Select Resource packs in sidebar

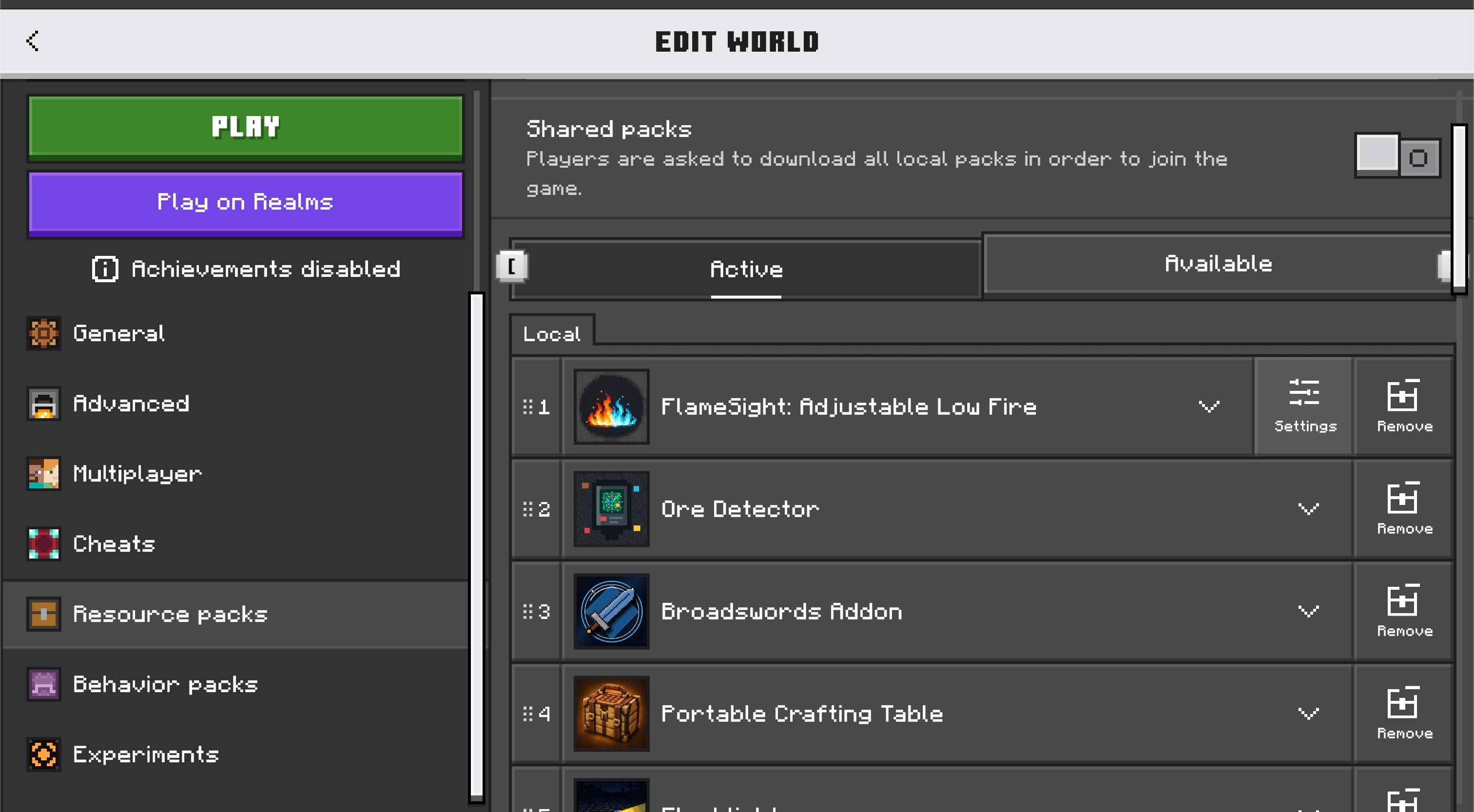[236, 614]
